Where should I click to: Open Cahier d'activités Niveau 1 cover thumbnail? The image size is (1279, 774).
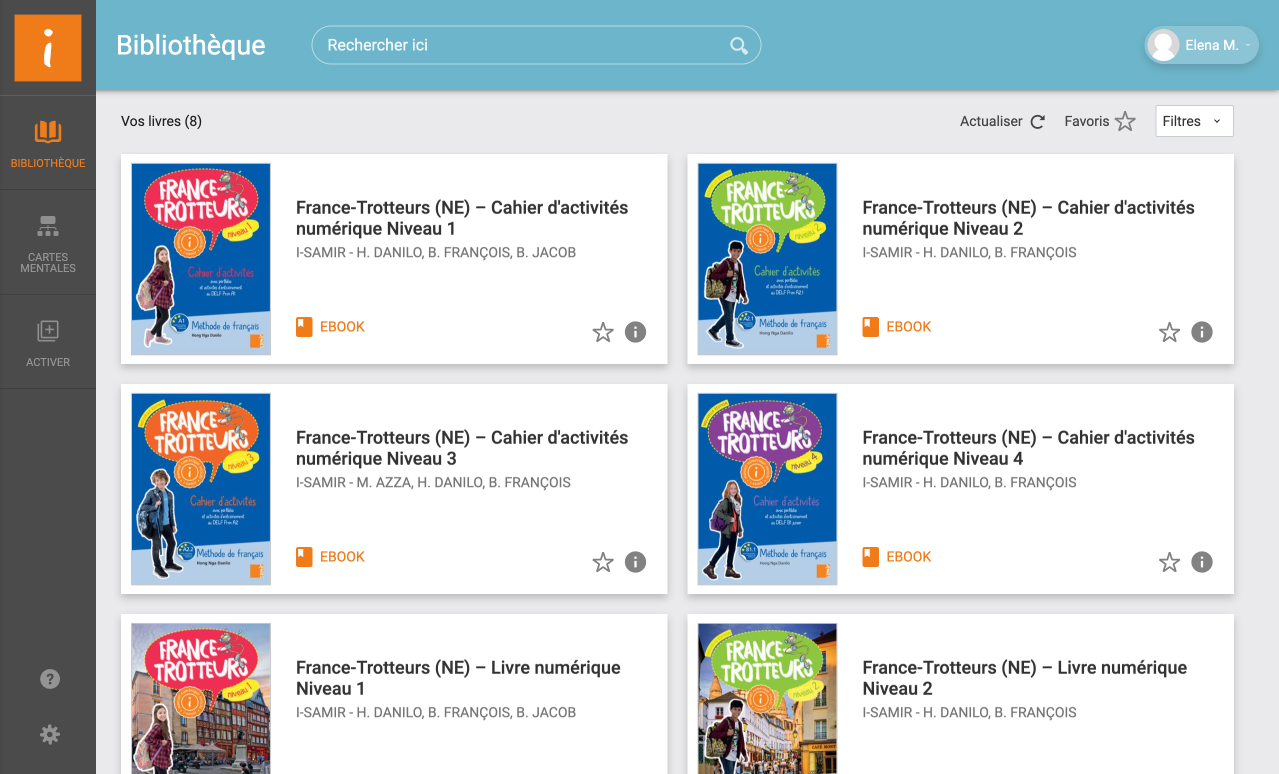tap(201, 259)
